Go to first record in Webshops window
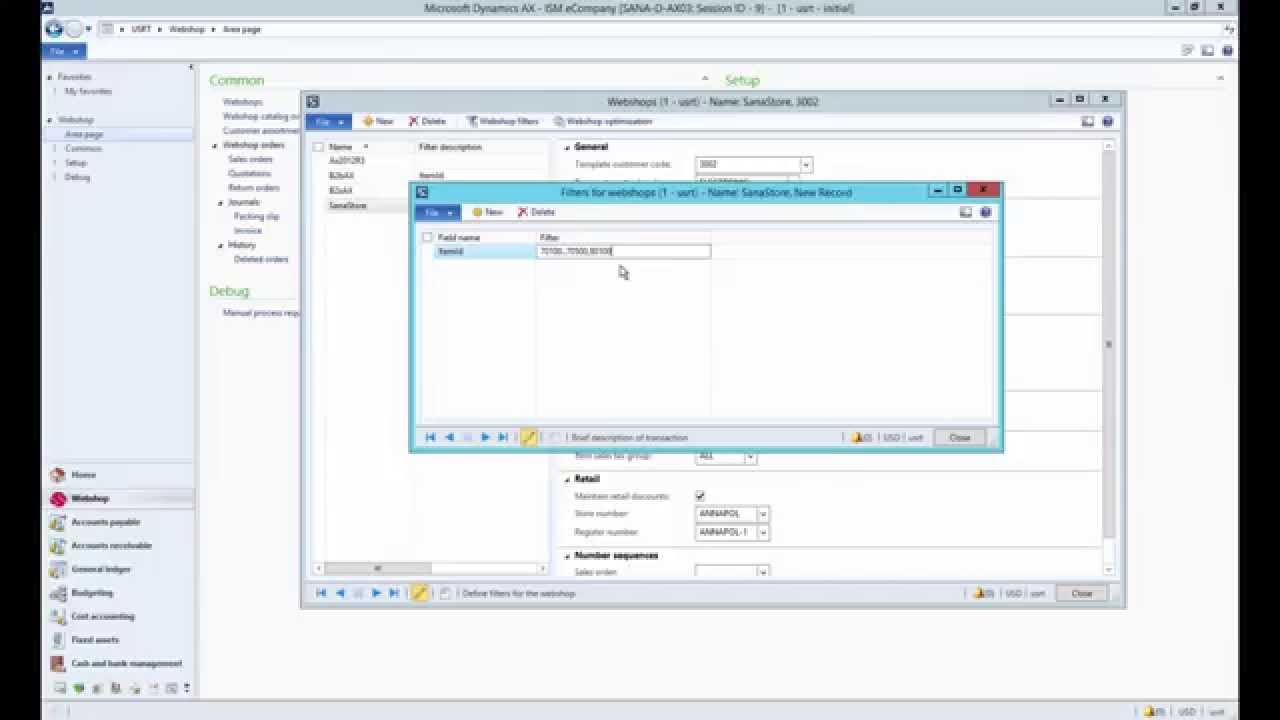 point(321,593)
